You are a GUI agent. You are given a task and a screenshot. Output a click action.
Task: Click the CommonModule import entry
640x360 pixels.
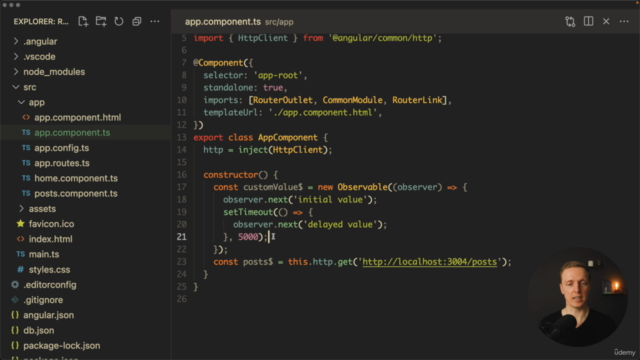353,100
